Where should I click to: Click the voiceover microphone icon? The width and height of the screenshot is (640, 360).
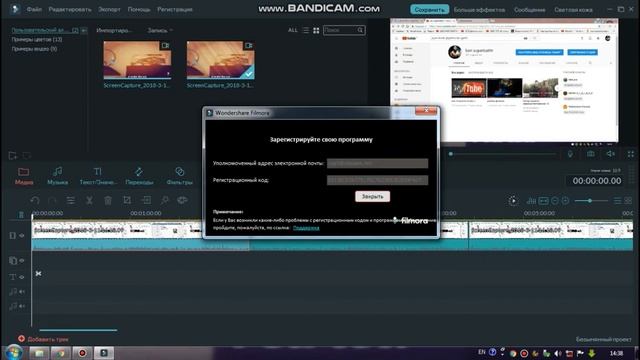pos(570,154)
